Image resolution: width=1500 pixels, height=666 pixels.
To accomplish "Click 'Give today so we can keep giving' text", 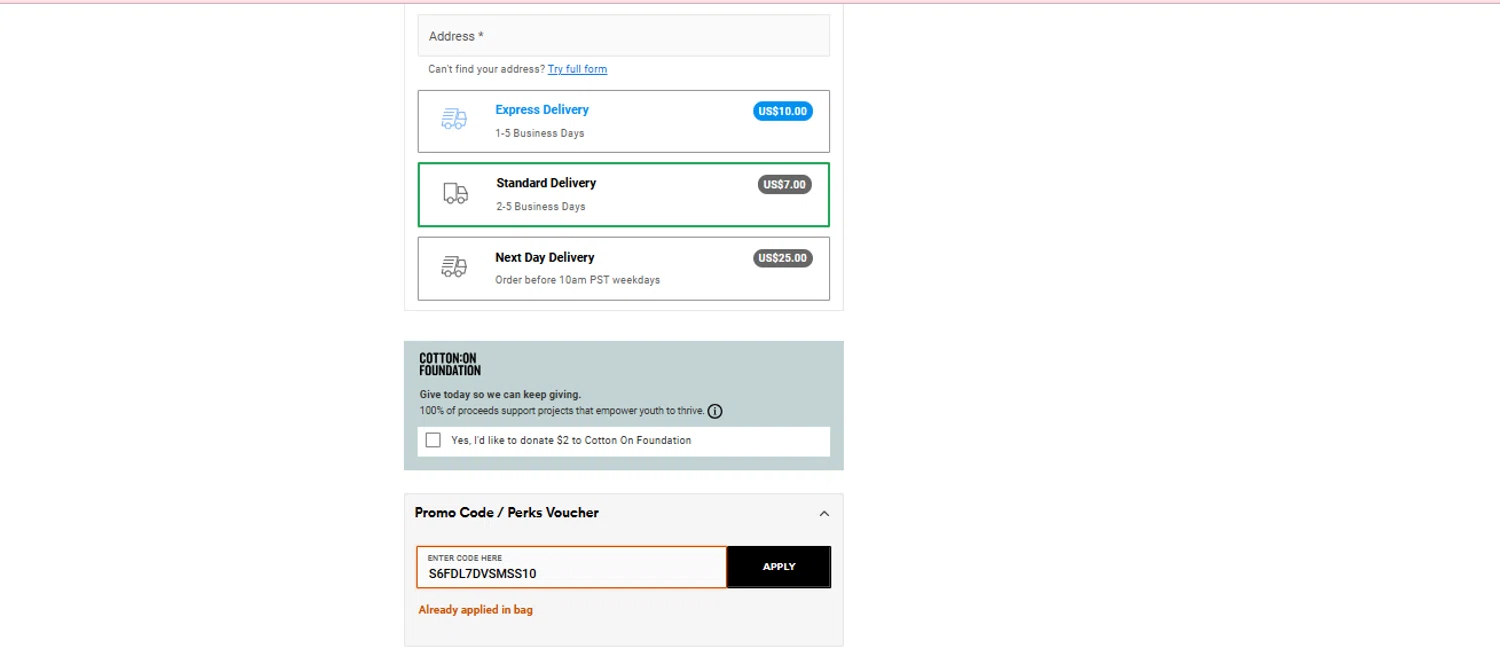I will (x=500, y=395).
